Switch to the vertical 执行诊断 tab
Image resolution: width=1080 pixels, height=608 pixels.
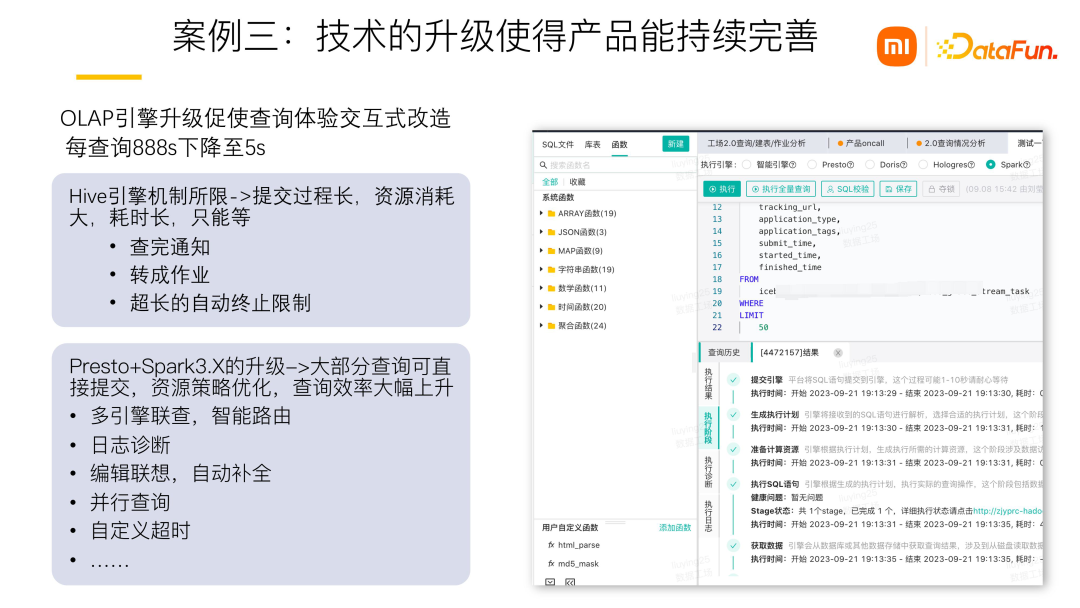[708, 472]
